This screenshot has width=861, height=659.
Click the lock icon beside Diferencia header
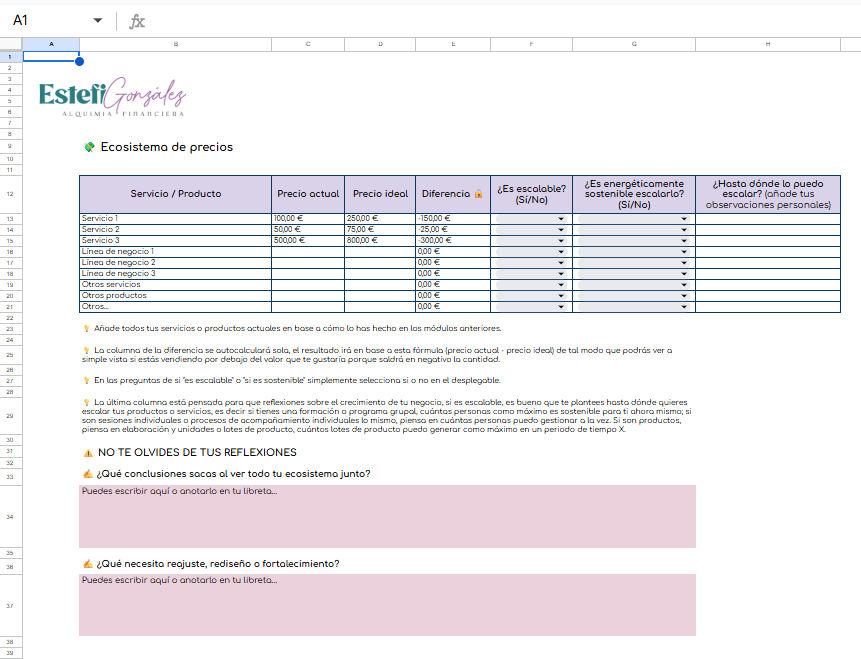pyautogui.click(x=478, y=194)
